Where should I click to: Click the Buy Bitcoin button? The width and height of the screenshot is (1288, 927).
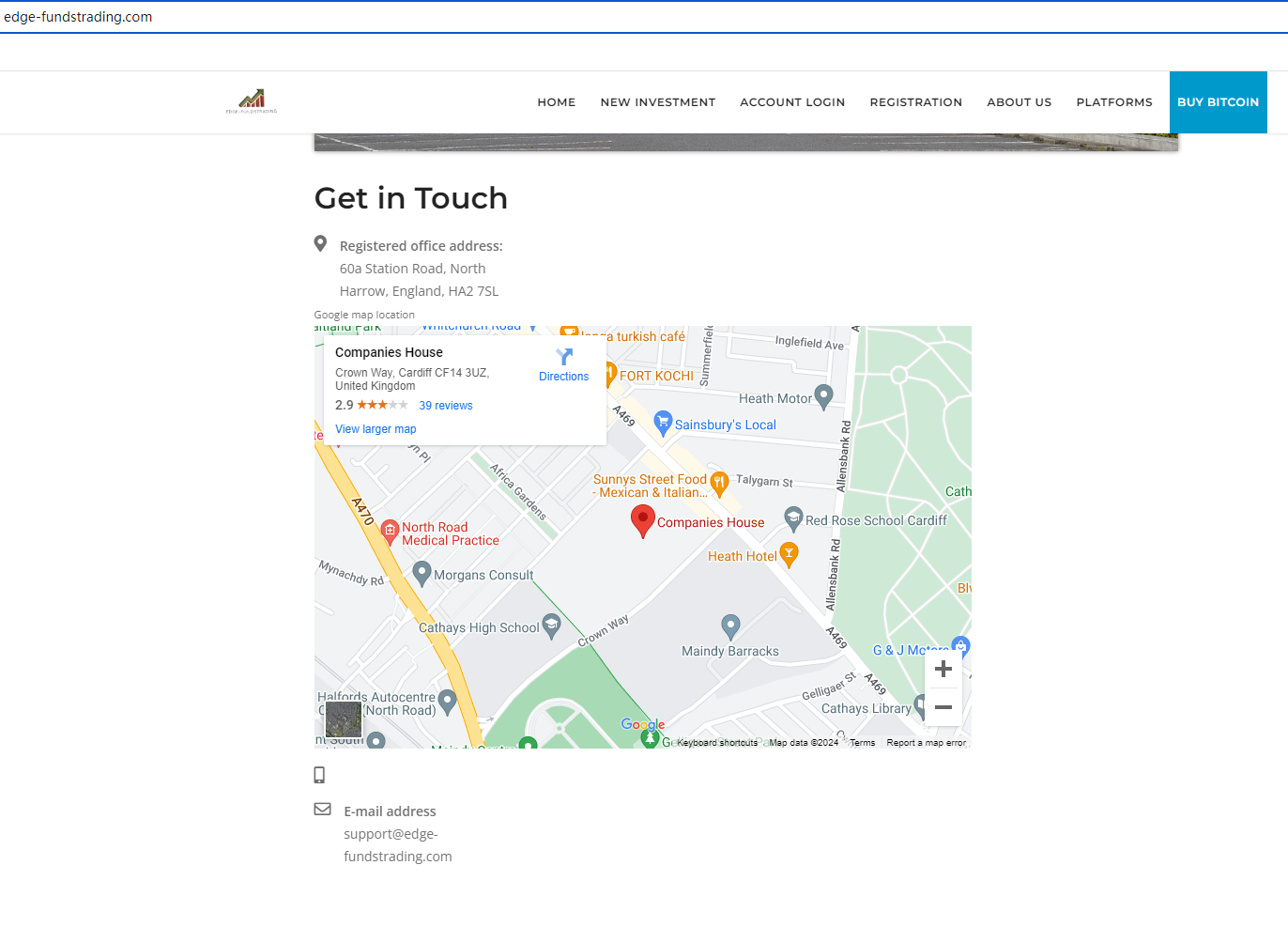click(1219, 102)
